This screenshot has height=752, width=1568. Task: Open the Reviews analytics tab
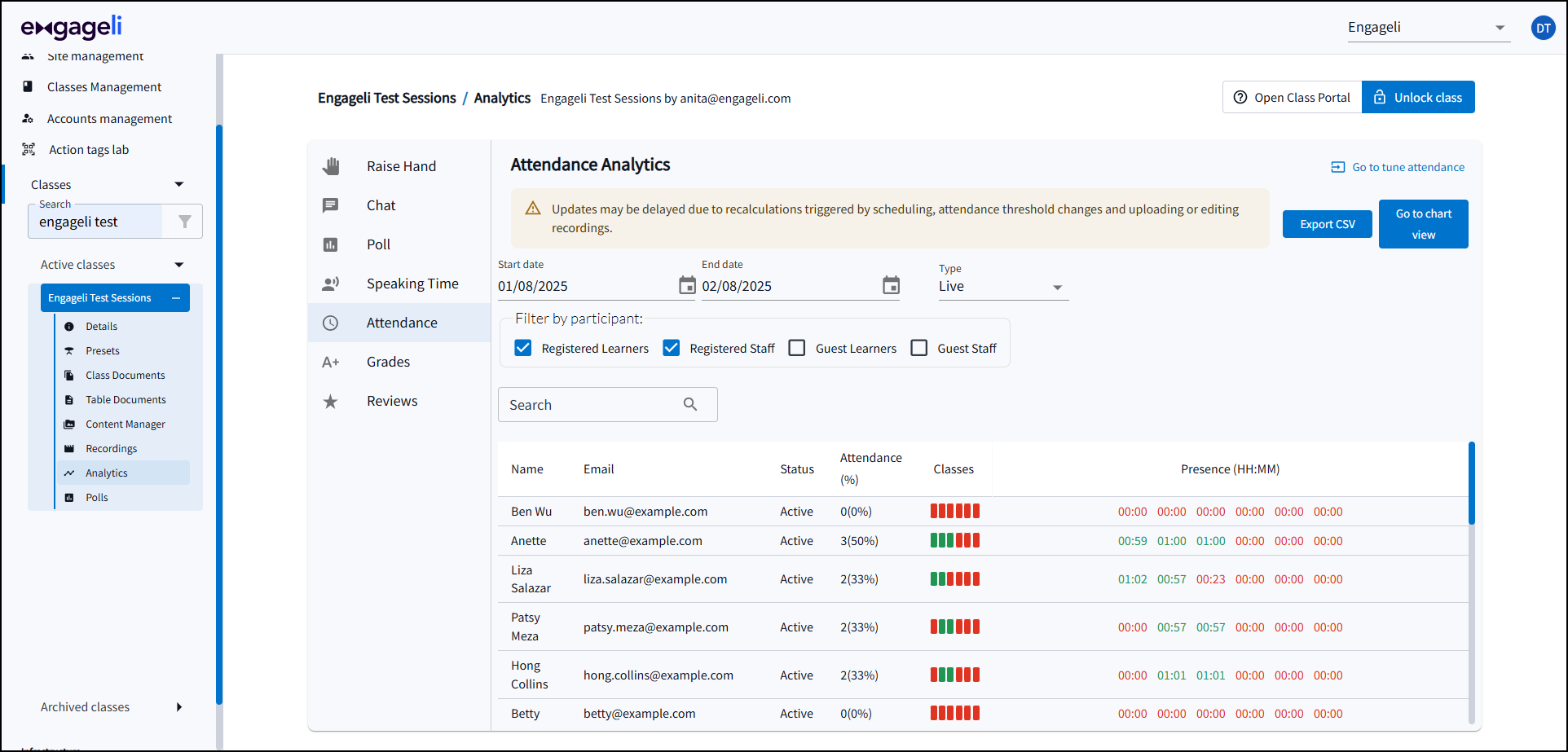399,401
